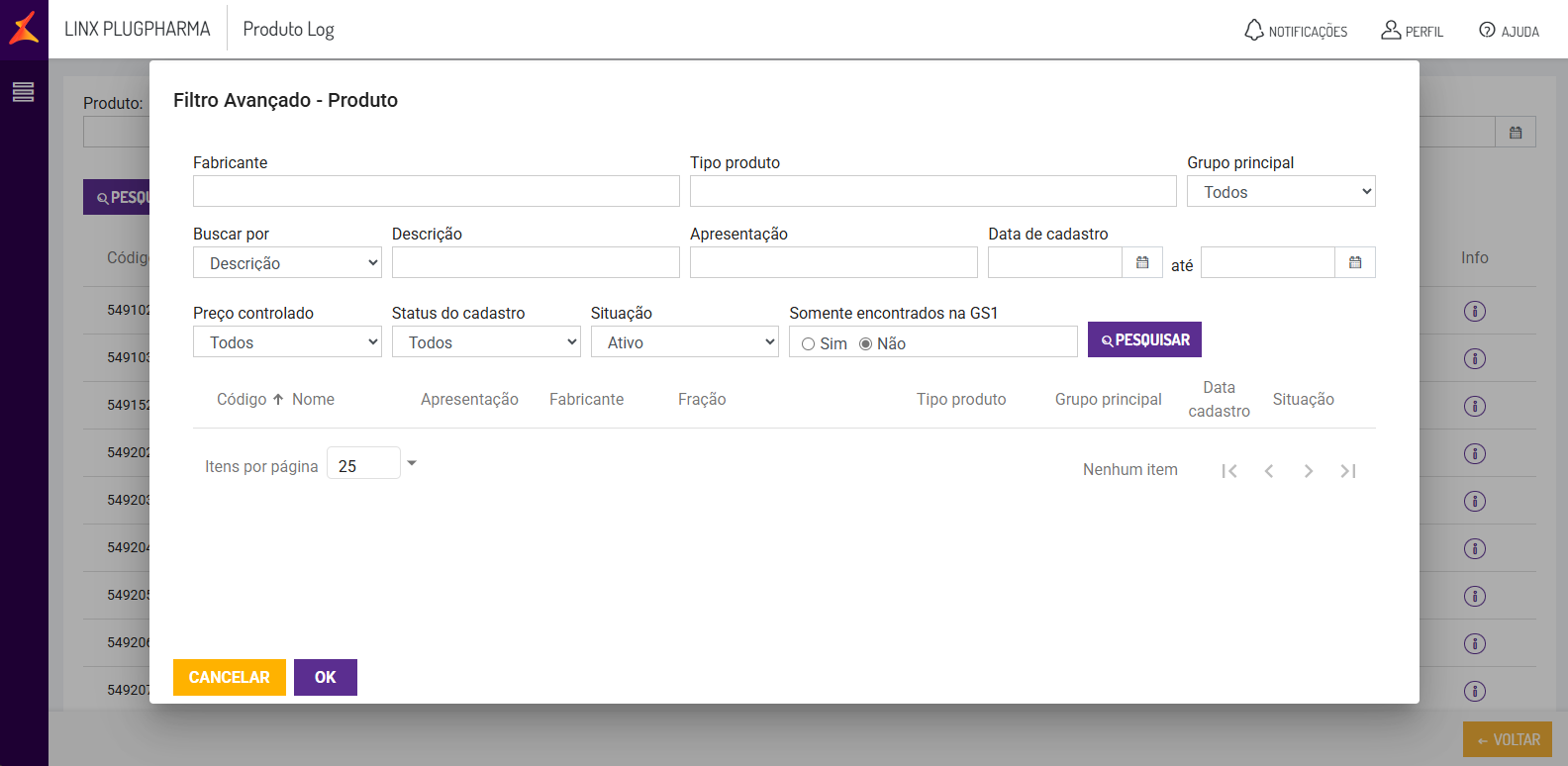Open the hamburger sidebar menu

click(23, 92)
